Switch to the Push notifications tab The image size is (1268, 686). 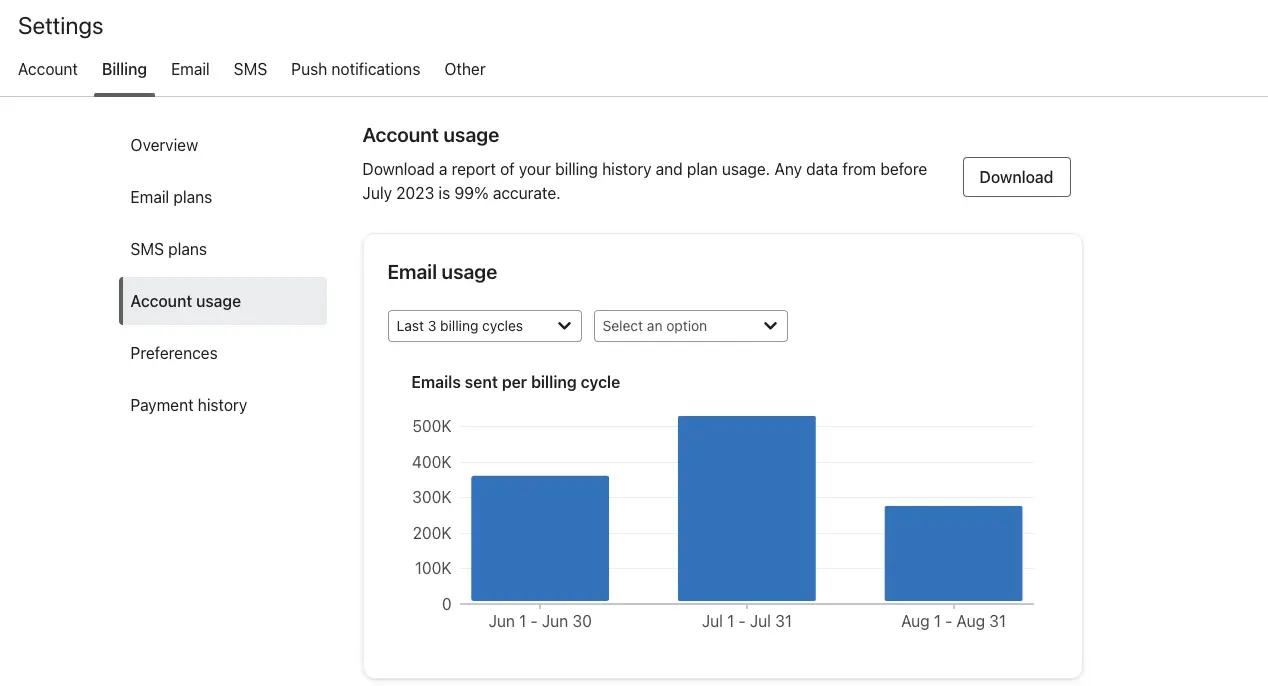tap(355, 69)
